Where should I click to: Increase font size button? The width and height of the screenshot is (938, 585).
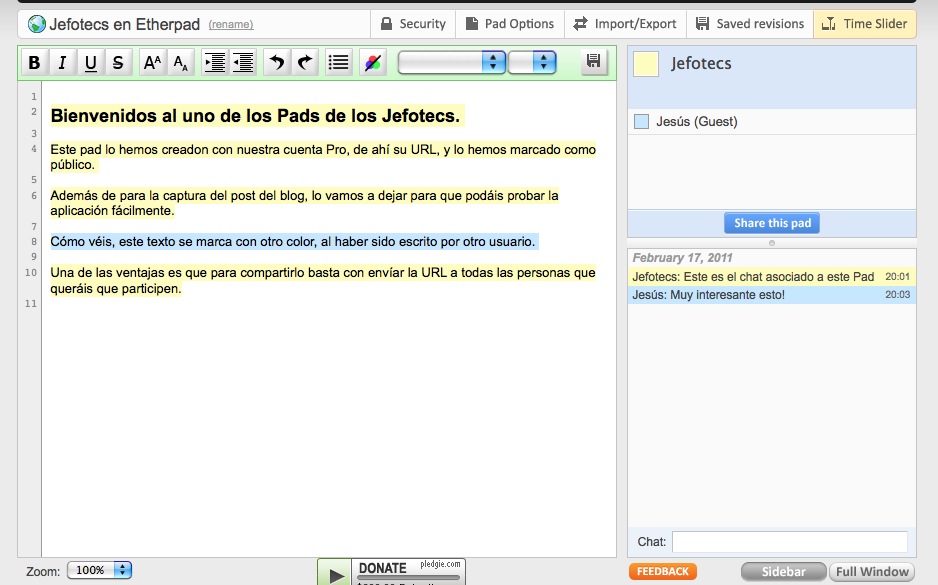[152, 63]
